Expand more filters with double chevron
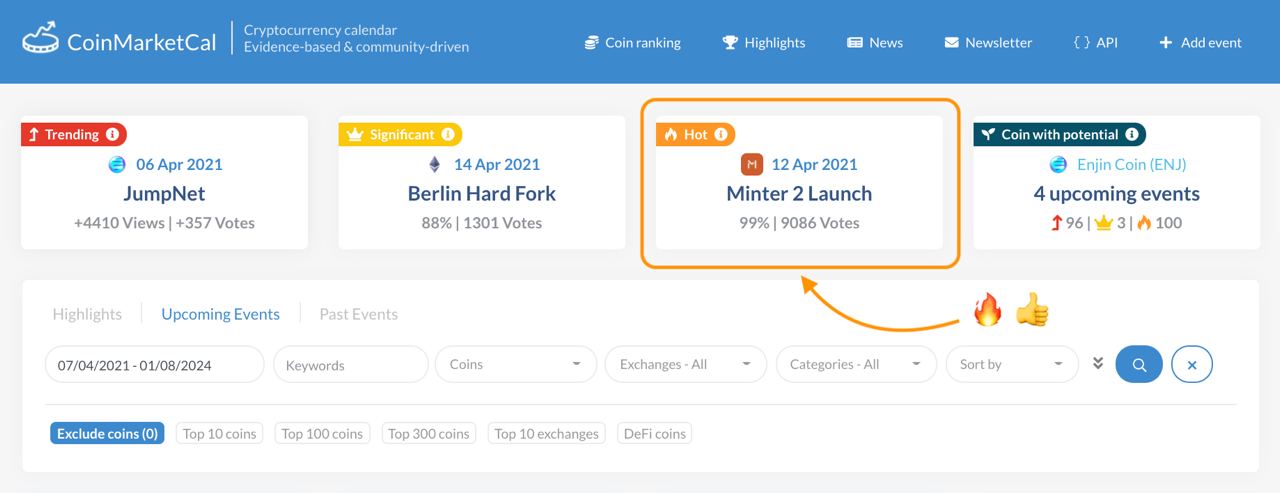Image resolution: width=1280 pixels, height=493 pixels. [1098, 363]
